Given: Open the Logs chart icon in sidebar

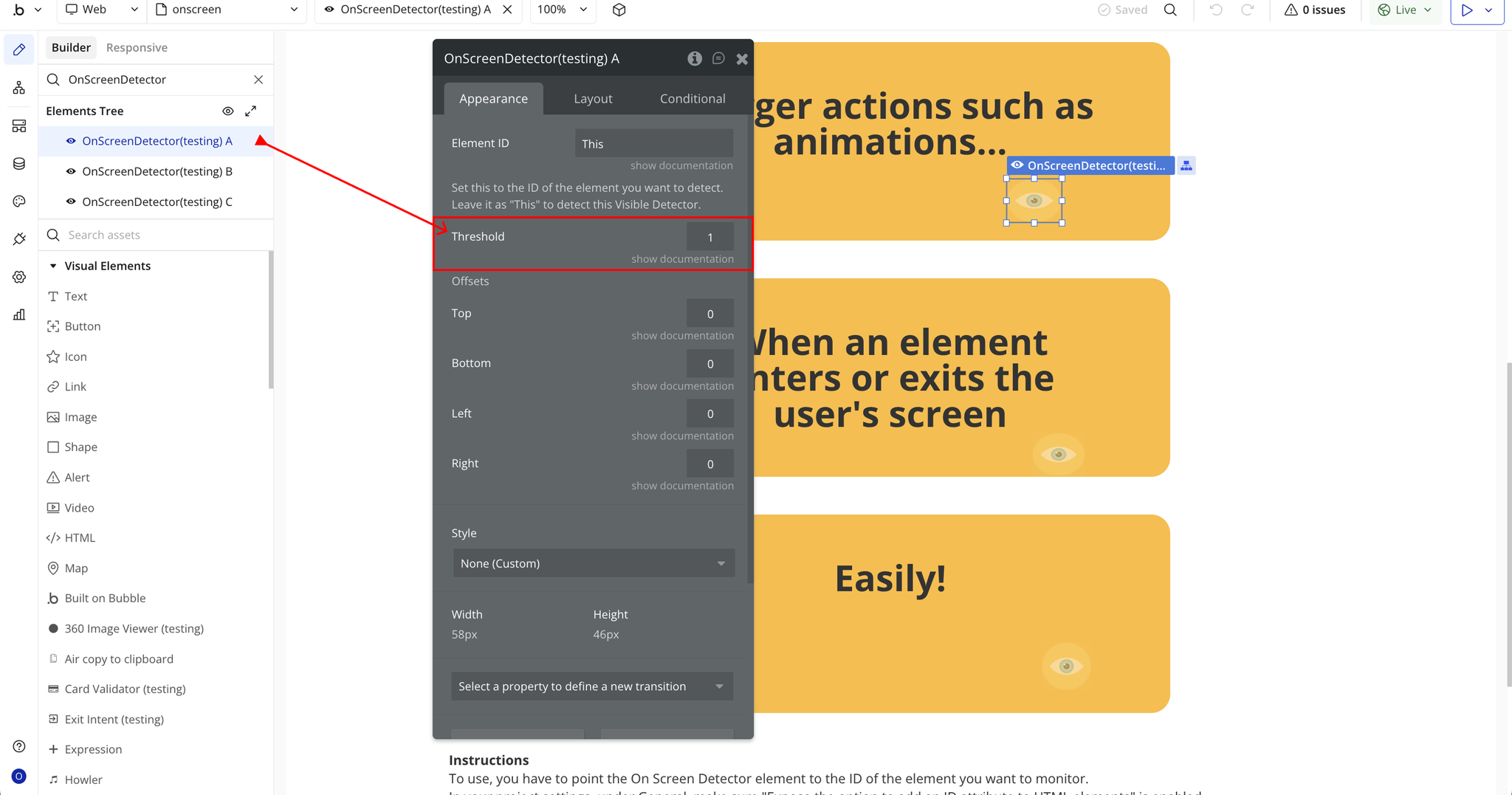Looking at the screenshot, I should (19, 315).
